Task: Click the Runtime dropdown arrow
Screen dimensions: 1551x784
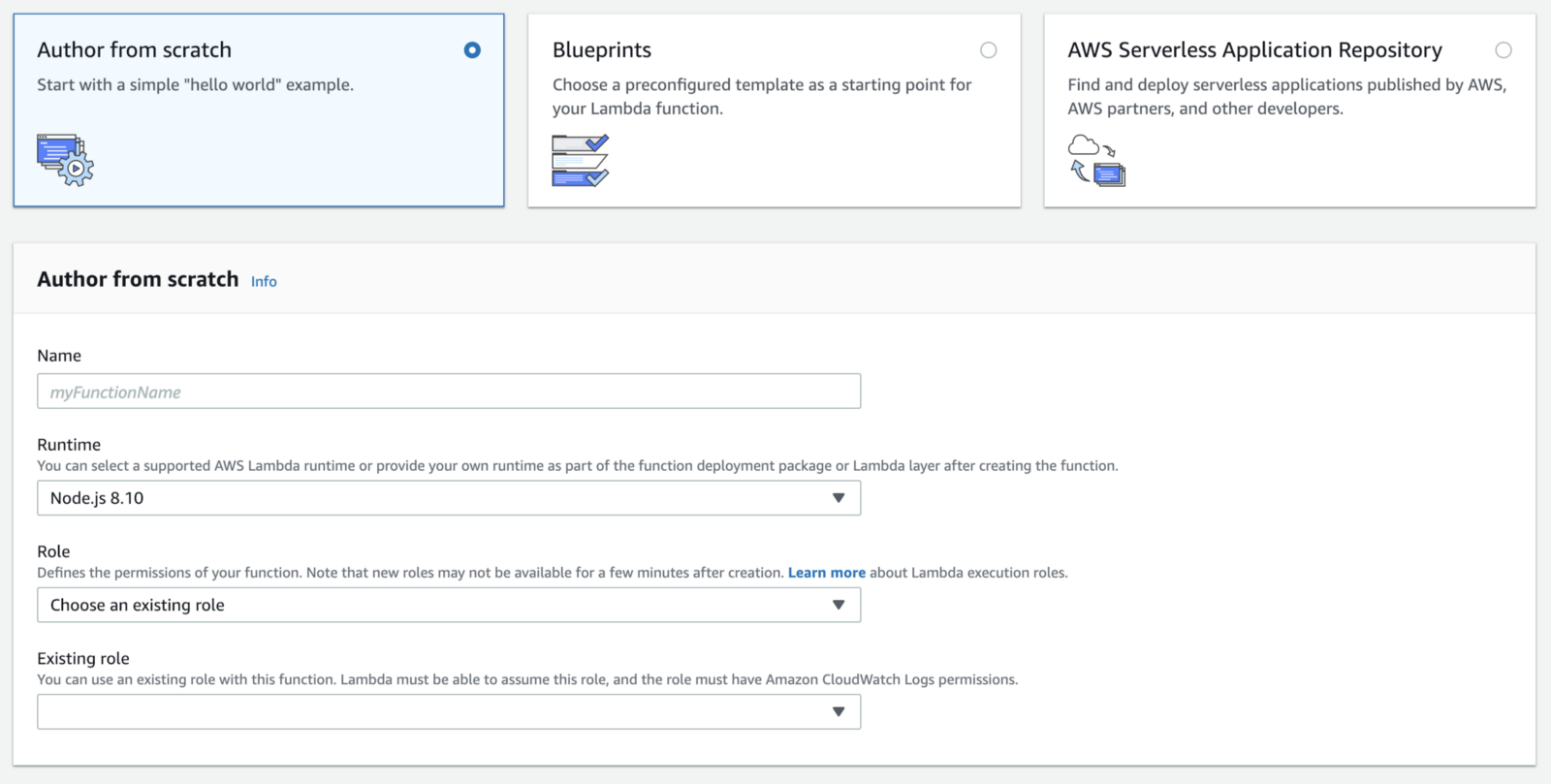Action: click(x=839, y=498)
